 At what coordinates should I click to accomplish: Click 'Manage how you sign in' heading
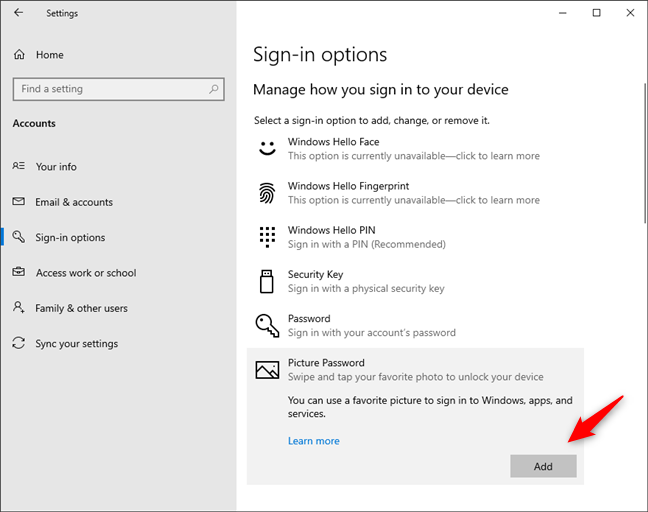pyautogui.click(x=381, y=89)
